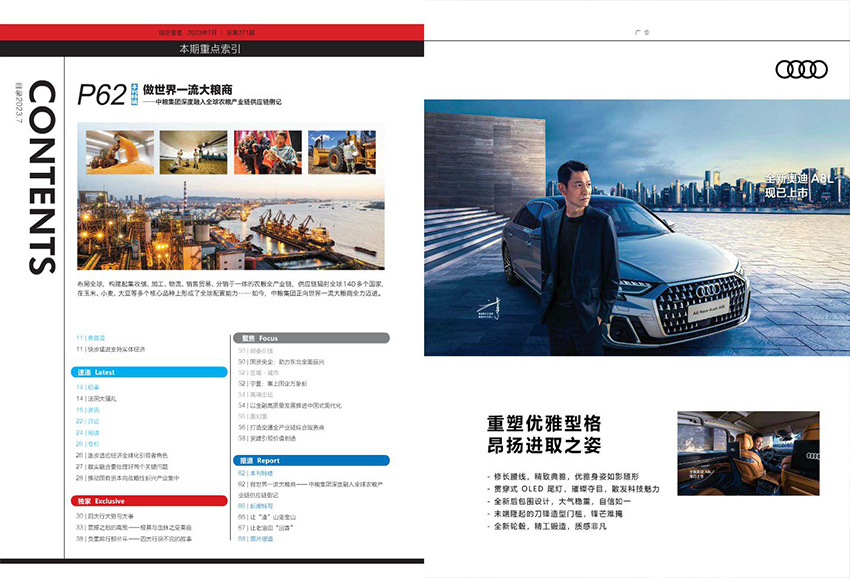Click the contents entry numbered 38

134,539
